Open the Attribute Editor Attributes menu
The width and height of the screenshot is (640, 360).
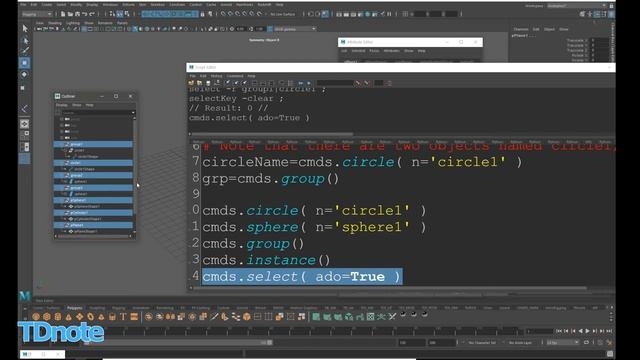pyautogui.click(x=391, y=51)
